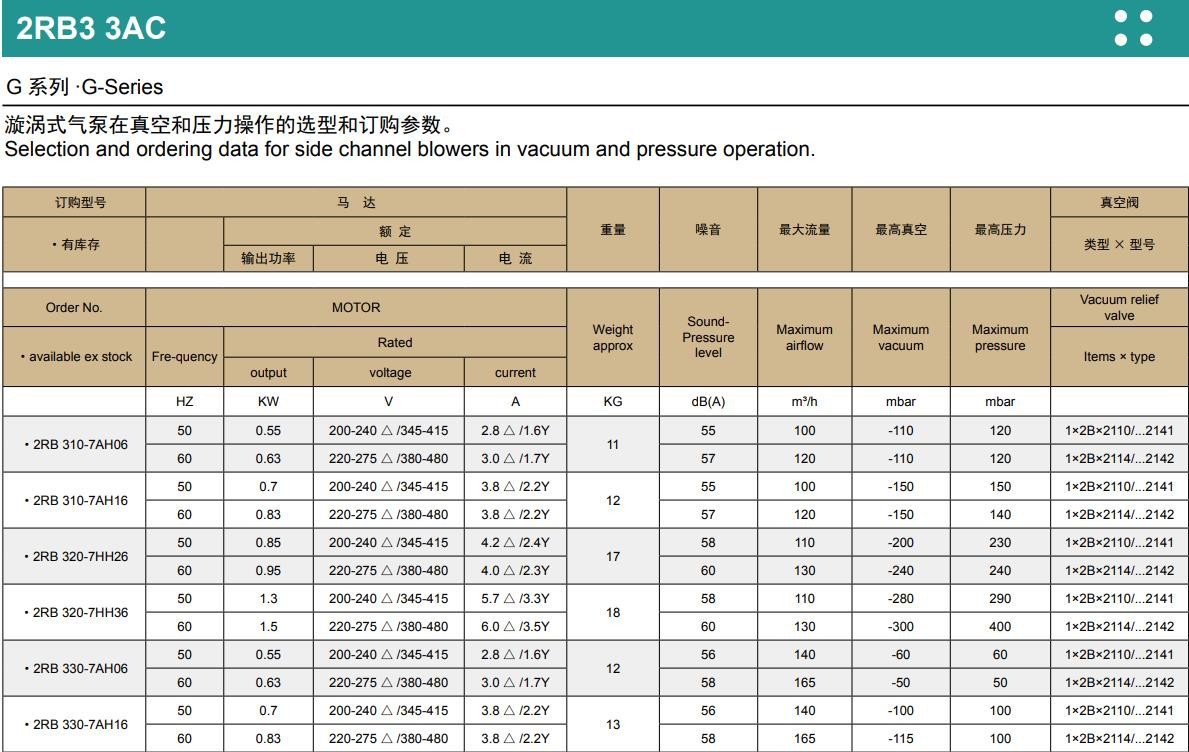Click the '电 流' header cell
Screen dimensions: 1189x752
515,258
